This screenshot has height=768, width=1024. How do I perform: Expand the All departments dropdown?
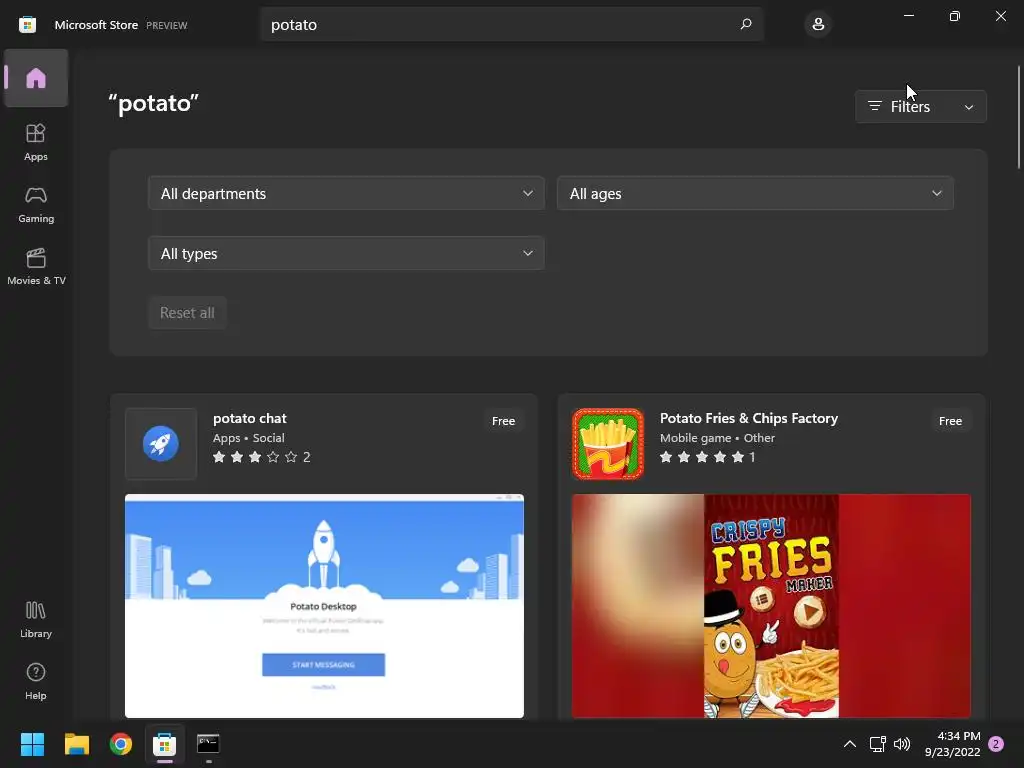pyautogui.click(x=346, y=193)
